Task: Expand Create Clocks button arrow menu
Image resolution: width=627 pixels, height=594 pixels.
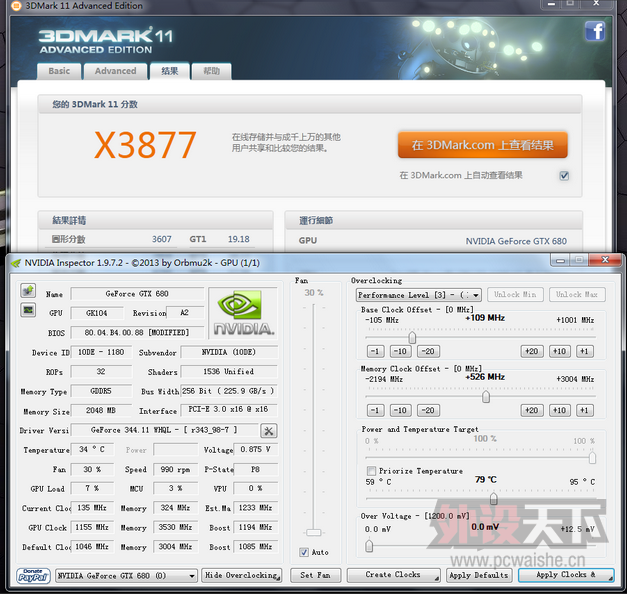Action: pos(437,578)
